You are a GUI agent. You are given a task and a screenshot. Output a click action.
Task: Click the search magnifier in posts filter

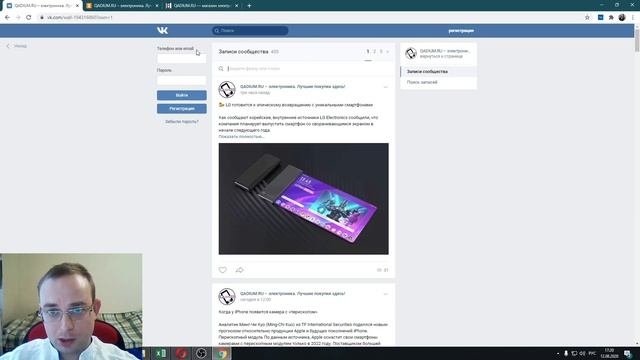[221, 69]
